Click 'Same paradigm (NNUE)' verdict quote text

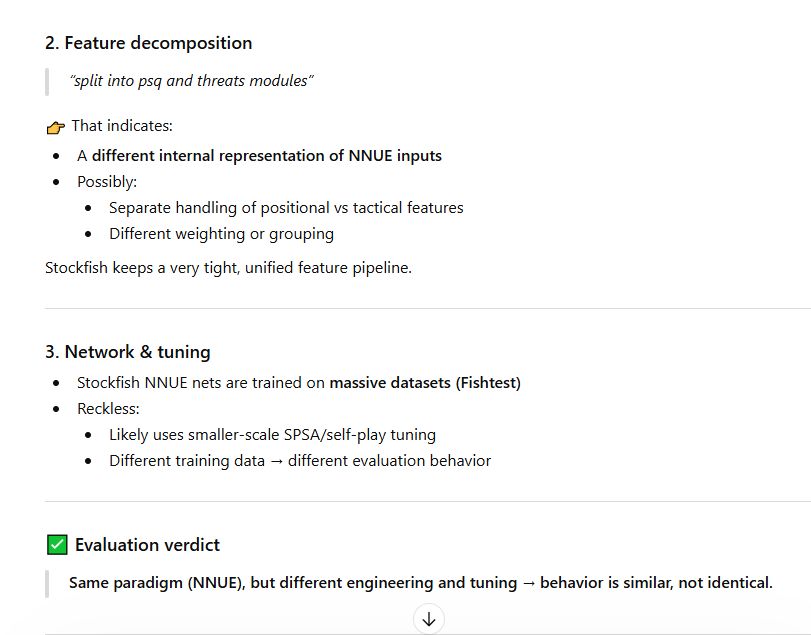click(156, 583)
